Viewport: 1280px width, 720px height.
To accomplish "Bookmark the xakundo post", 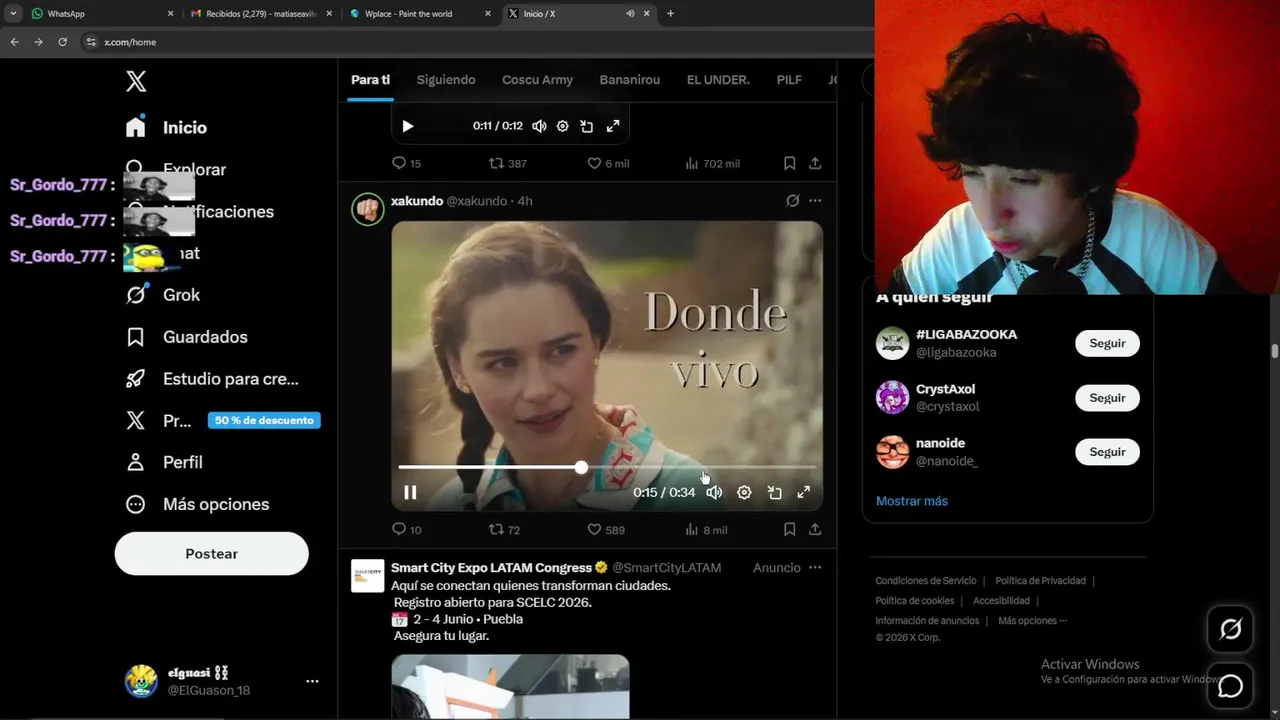I will 789,529.
